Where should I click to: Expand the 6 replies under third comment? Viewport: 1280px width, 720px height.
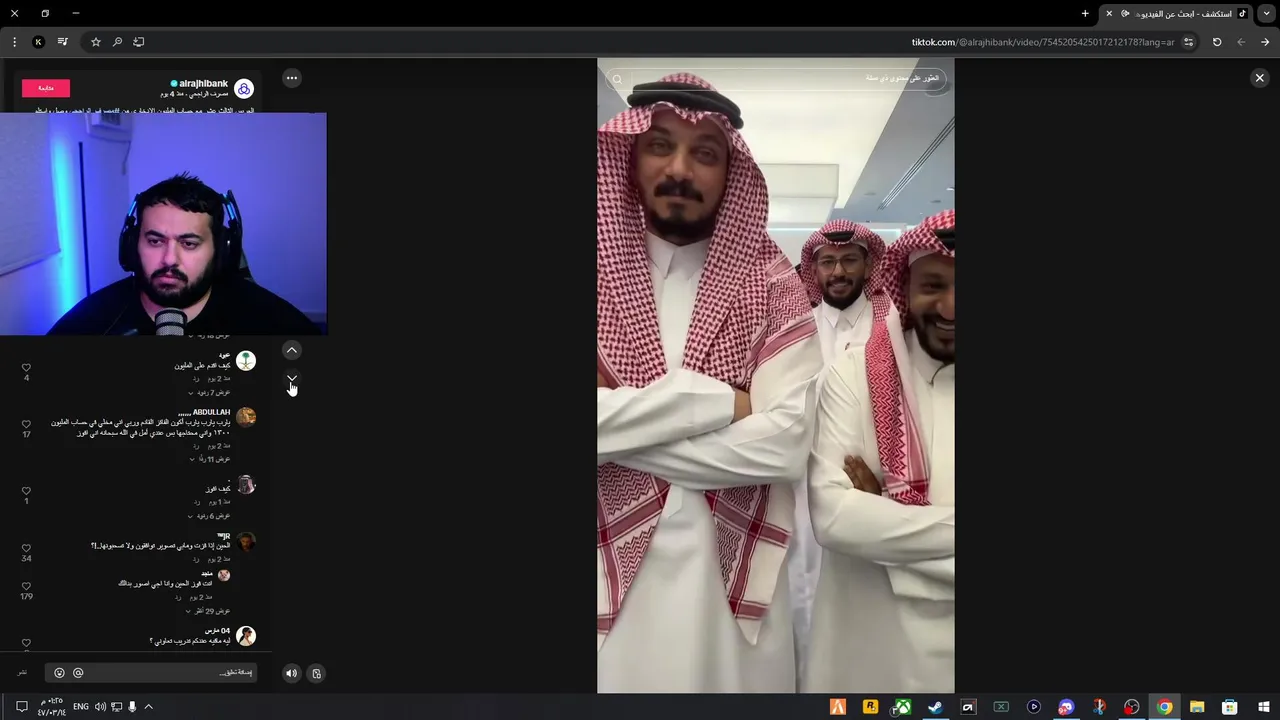click(209, 516)
